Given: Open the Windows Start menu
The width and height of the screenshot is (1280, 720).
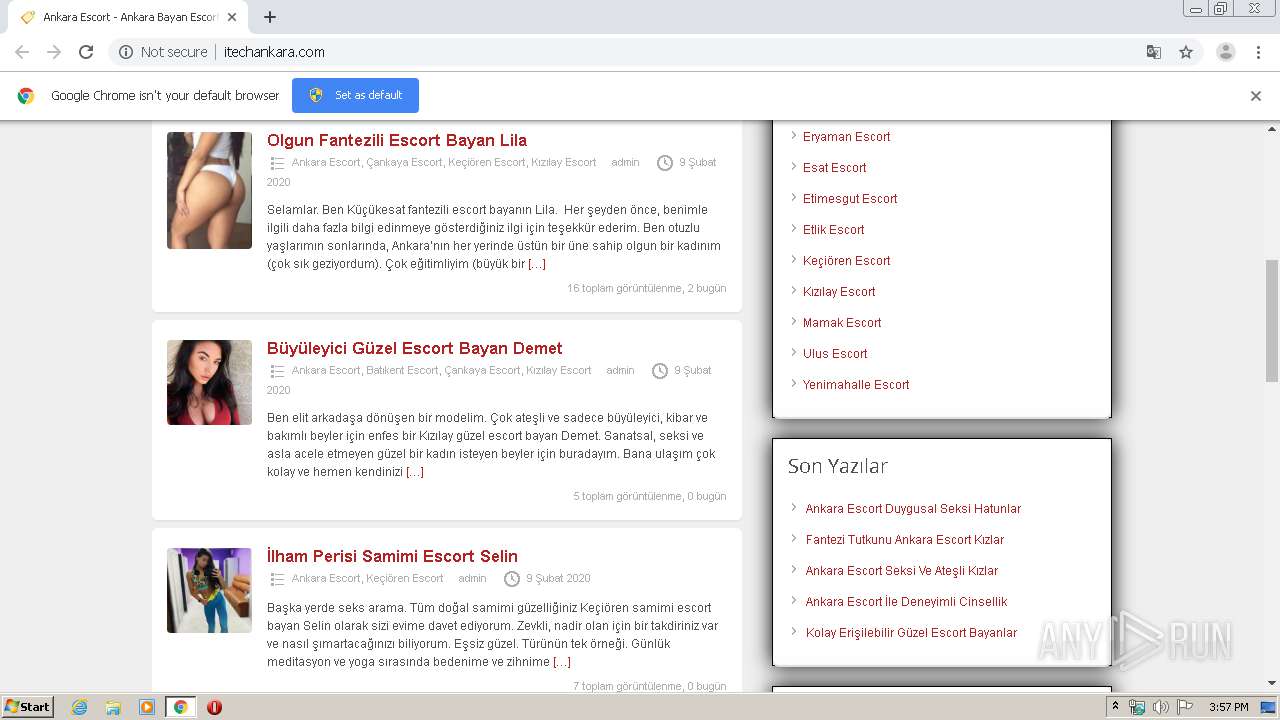Looking at the screenshot, I should pos(28,707).
